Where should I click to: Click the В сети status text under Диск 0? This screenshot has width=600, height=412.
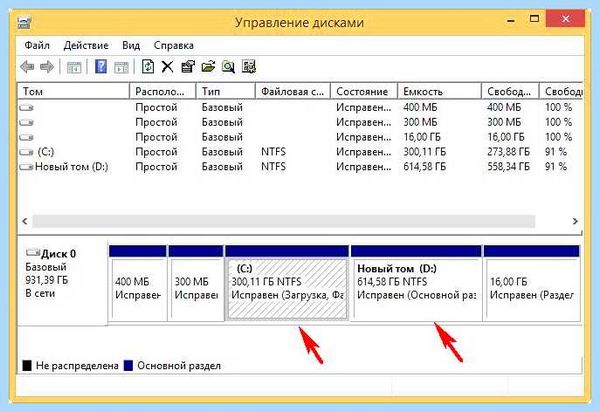coord(40,294)
